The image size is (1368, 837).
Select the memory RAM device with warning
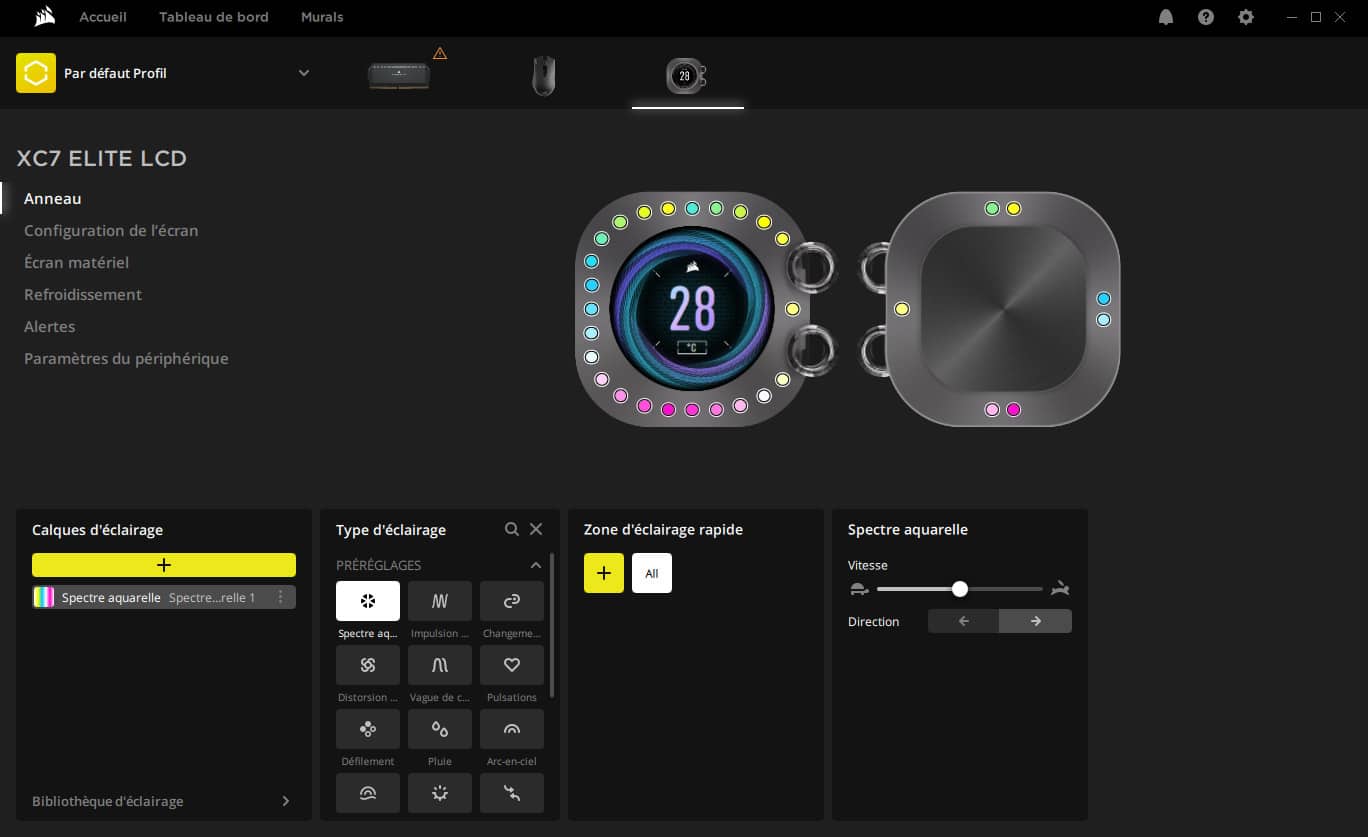point(400,75)
